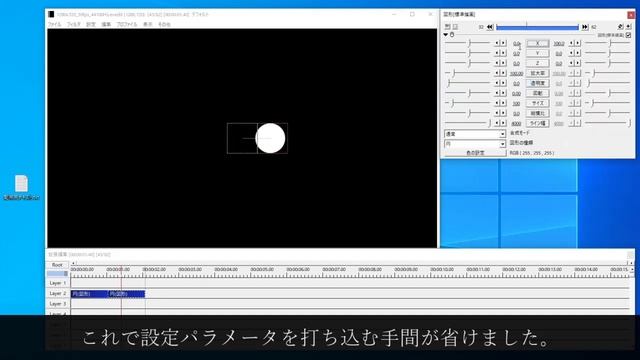Click the Root button in the timeline
The image size is (640, 360).
coord(57,265)
